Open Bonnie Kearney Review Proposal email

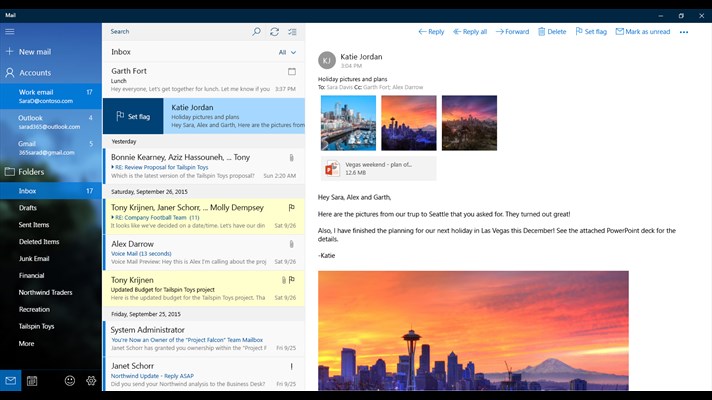(x=204, y=166)
